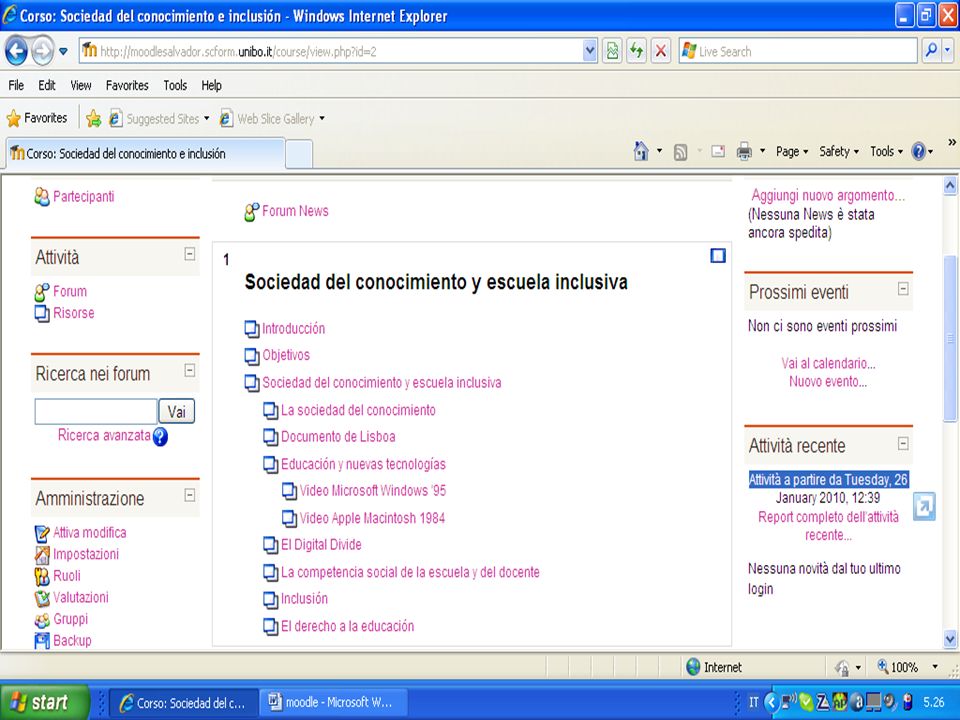Click the IT language indicator in taskbar

coord(754,702)
